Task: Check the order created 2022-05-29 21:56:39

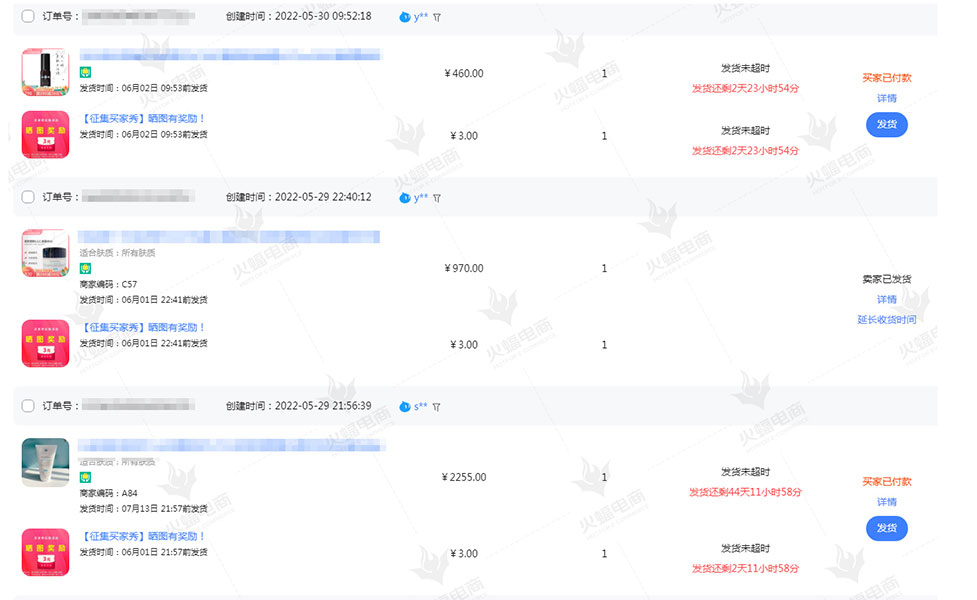Action: pyautogui.click(x=28, y=407)
